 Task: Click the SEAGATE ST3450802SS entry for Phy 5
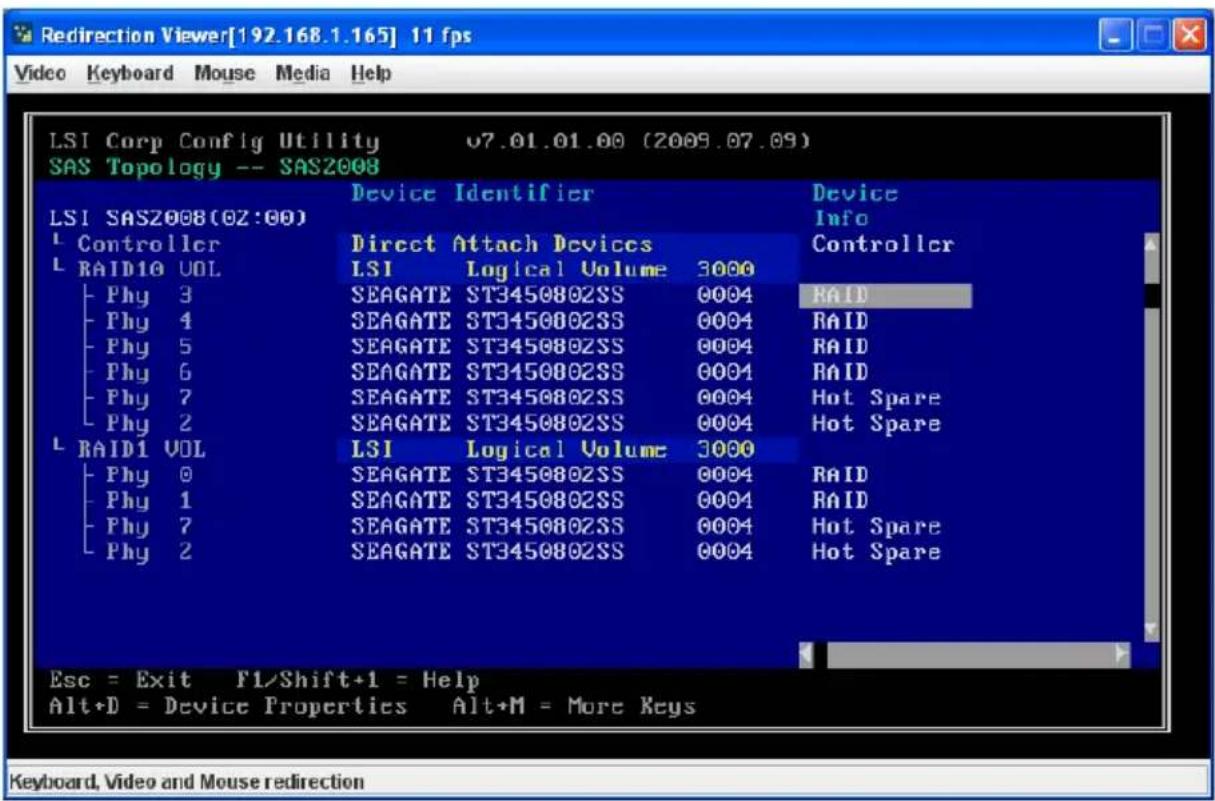click(488, 347)
